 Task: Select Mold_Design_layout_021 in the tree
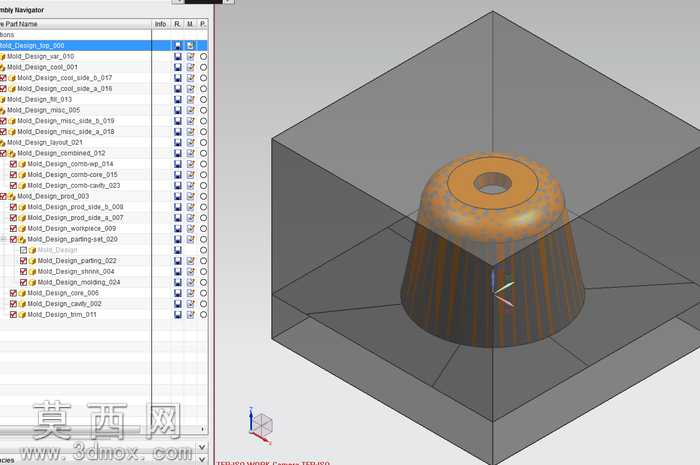pyautogui.click(x=45, y=142)
